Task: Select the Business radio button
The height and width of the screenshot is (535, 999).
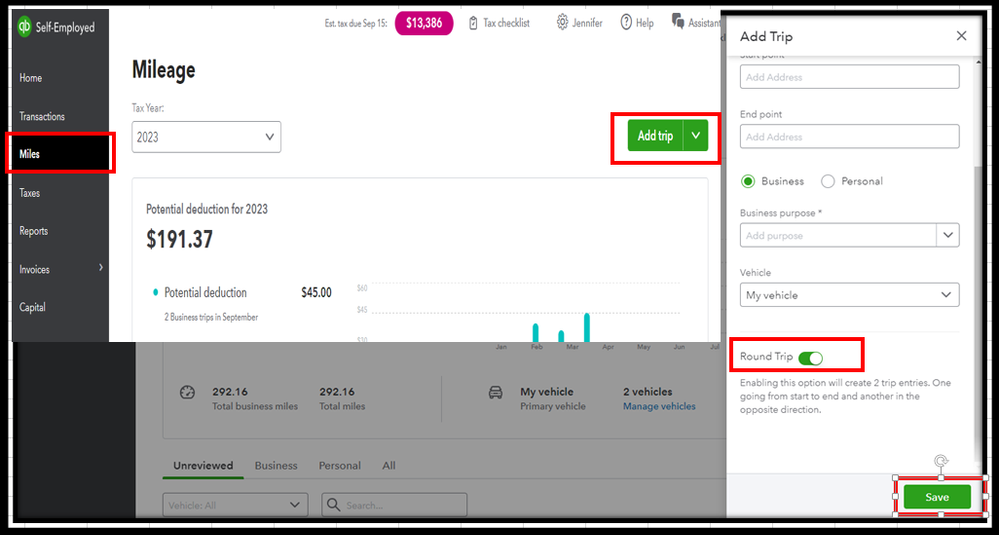Action: 748,182
